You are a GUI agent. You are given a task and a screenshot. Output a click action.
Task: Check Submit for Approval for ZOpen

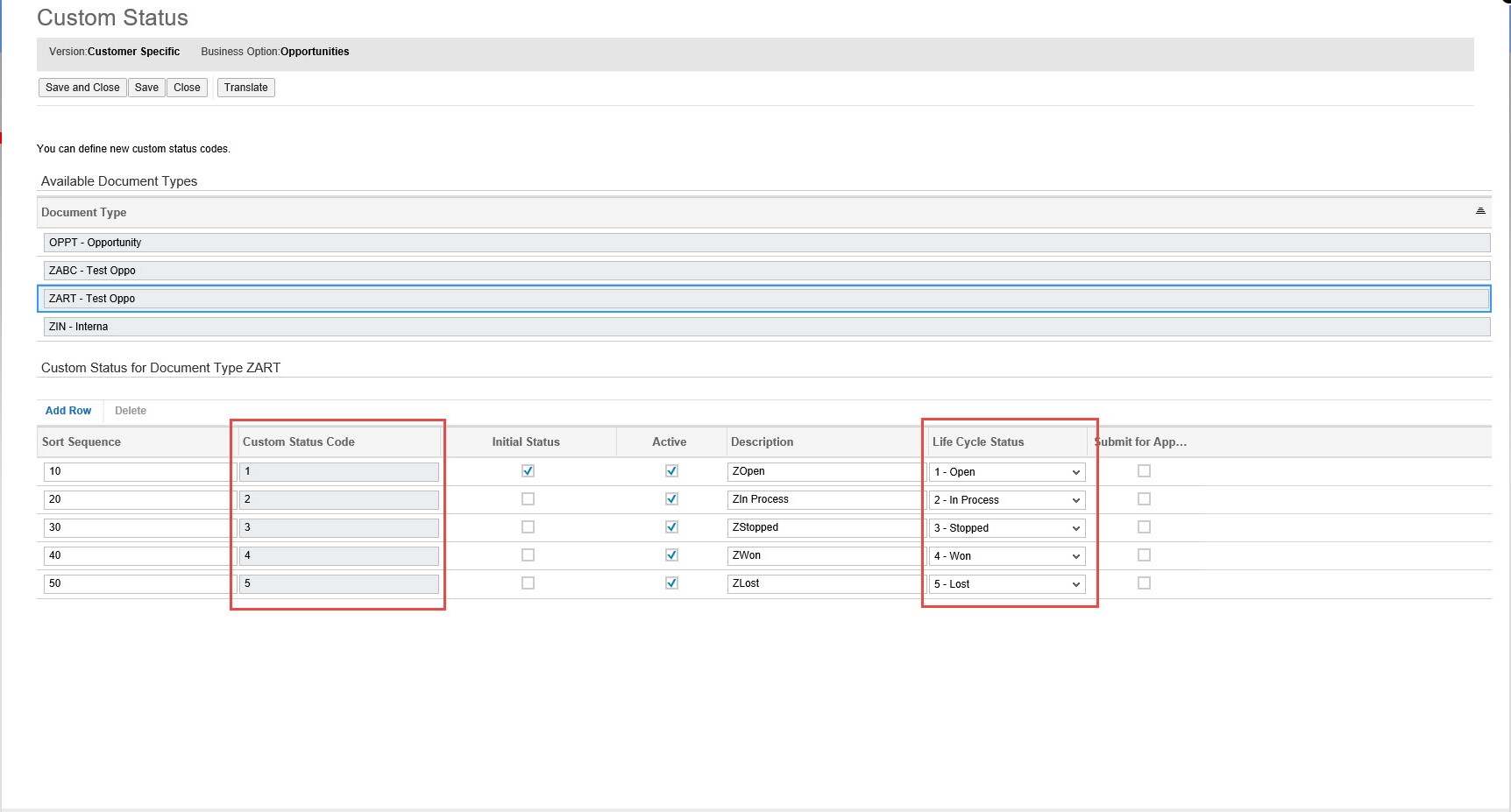tap(1144, 471)
